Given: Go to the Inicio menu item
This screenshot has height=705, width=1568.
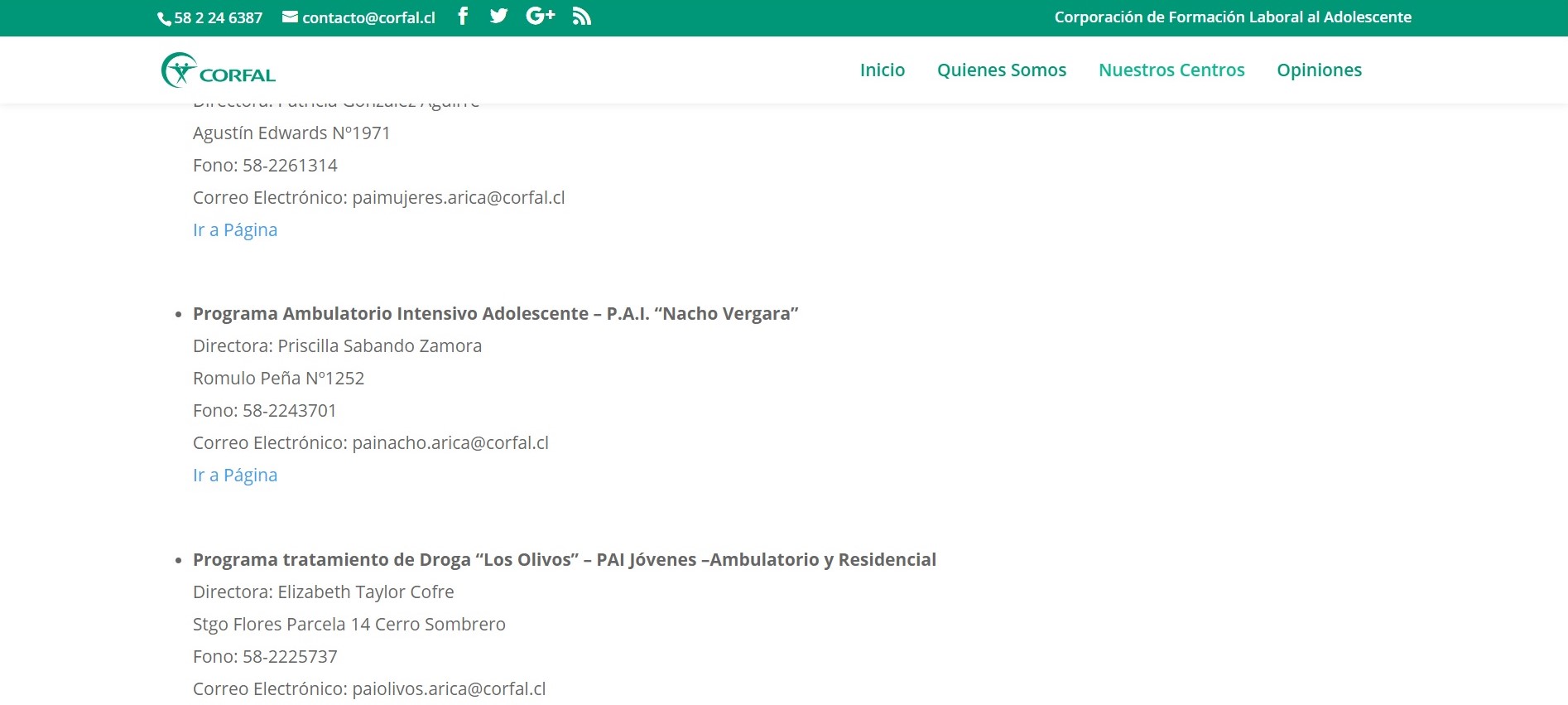Looking at the screenshot, I should [x=883, y=70].
